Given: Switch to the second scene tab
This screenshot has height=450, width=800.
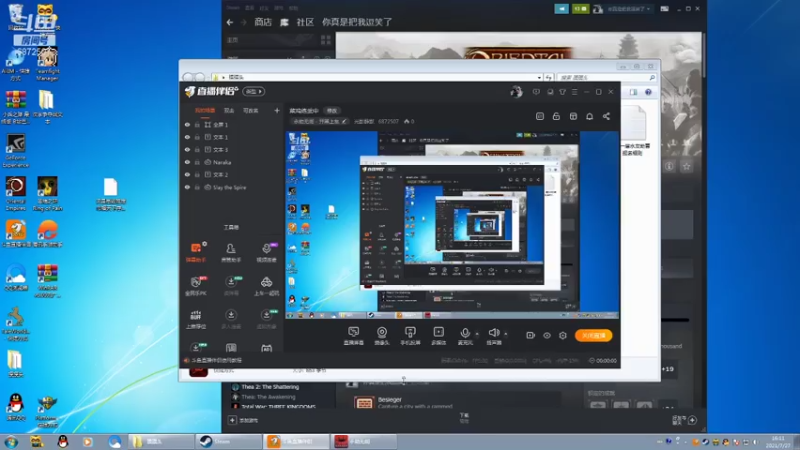Looking at the screenshot, I should pos(229,110).
